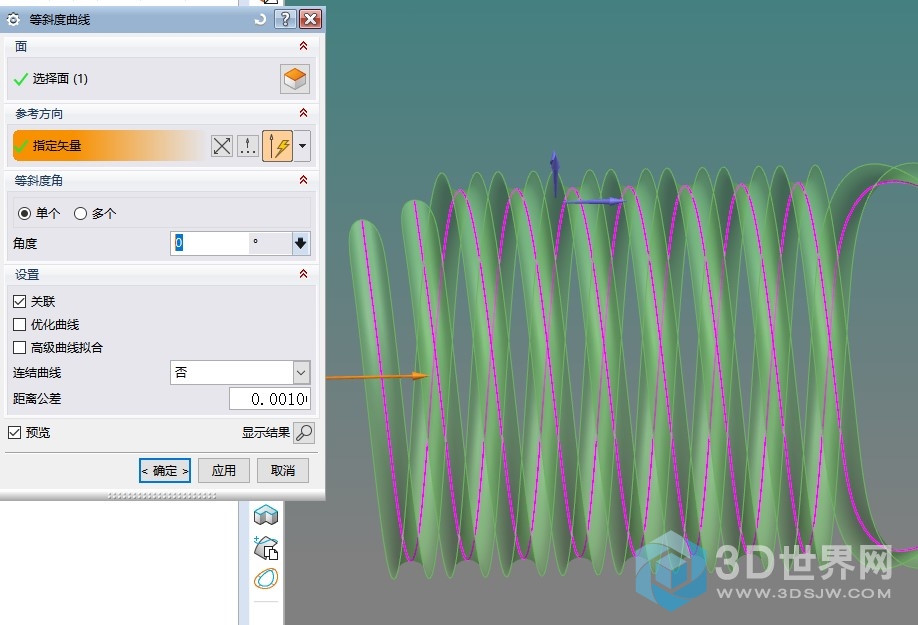Toggle the 关联 checkbox

coord(19,301)
